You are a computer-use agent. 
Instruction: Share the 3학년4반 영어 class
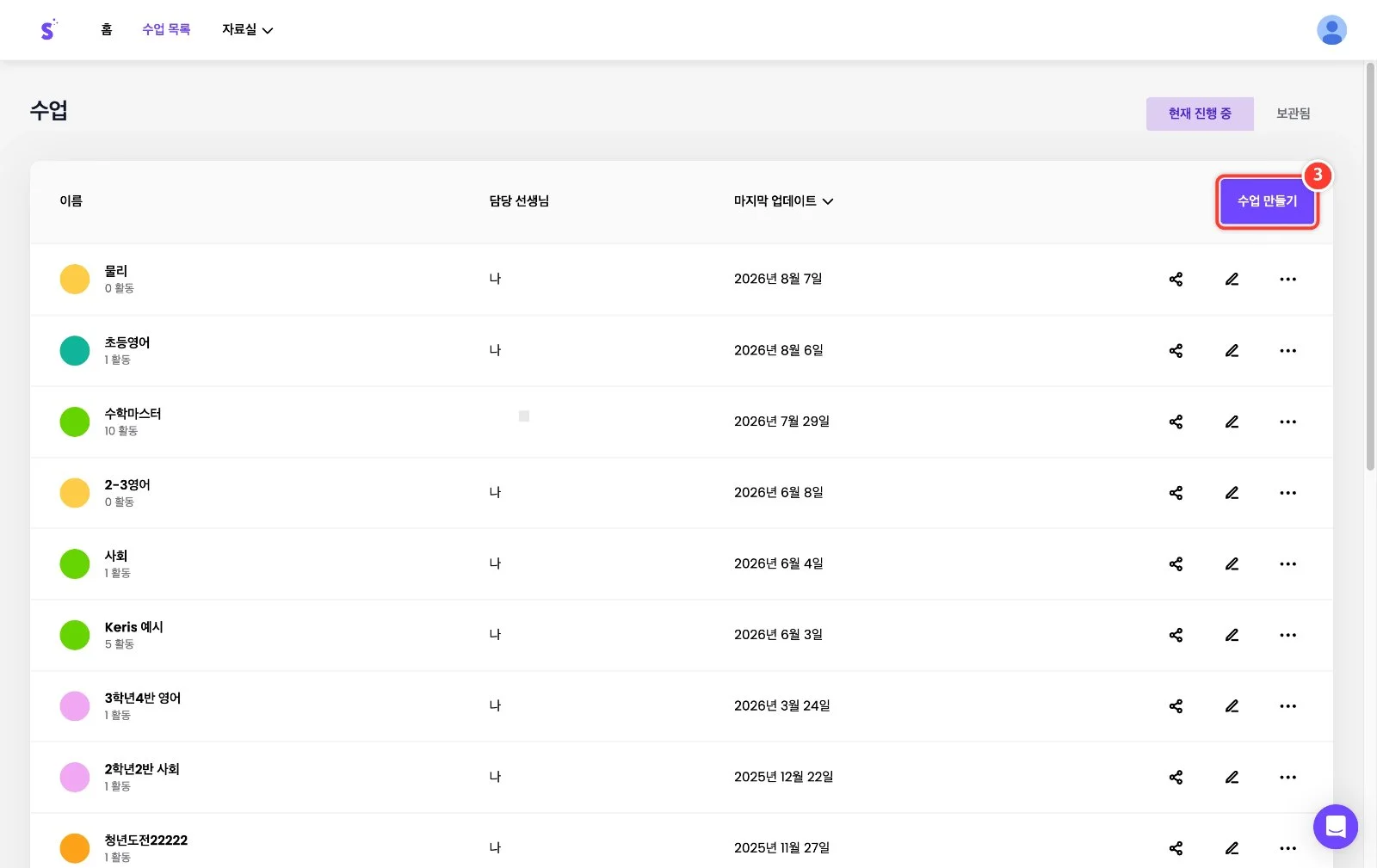point(1176,706)
